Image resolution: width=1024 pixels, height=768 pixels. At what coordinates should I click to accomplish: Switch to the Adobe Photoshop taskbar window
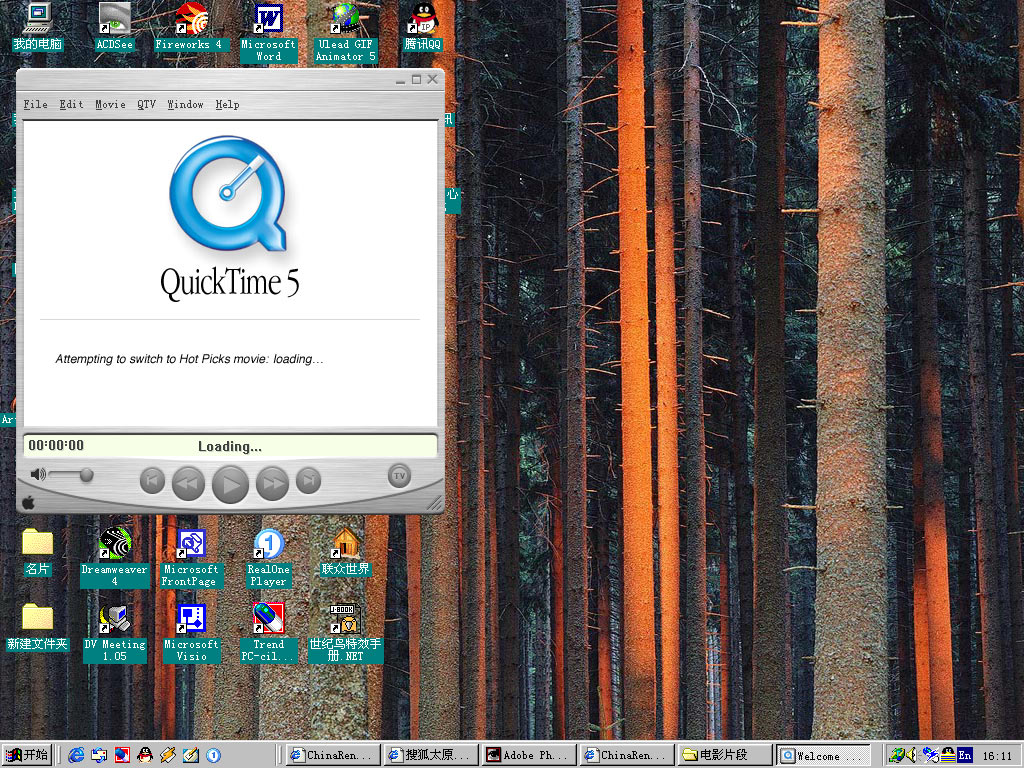click(x=529, y=755)
